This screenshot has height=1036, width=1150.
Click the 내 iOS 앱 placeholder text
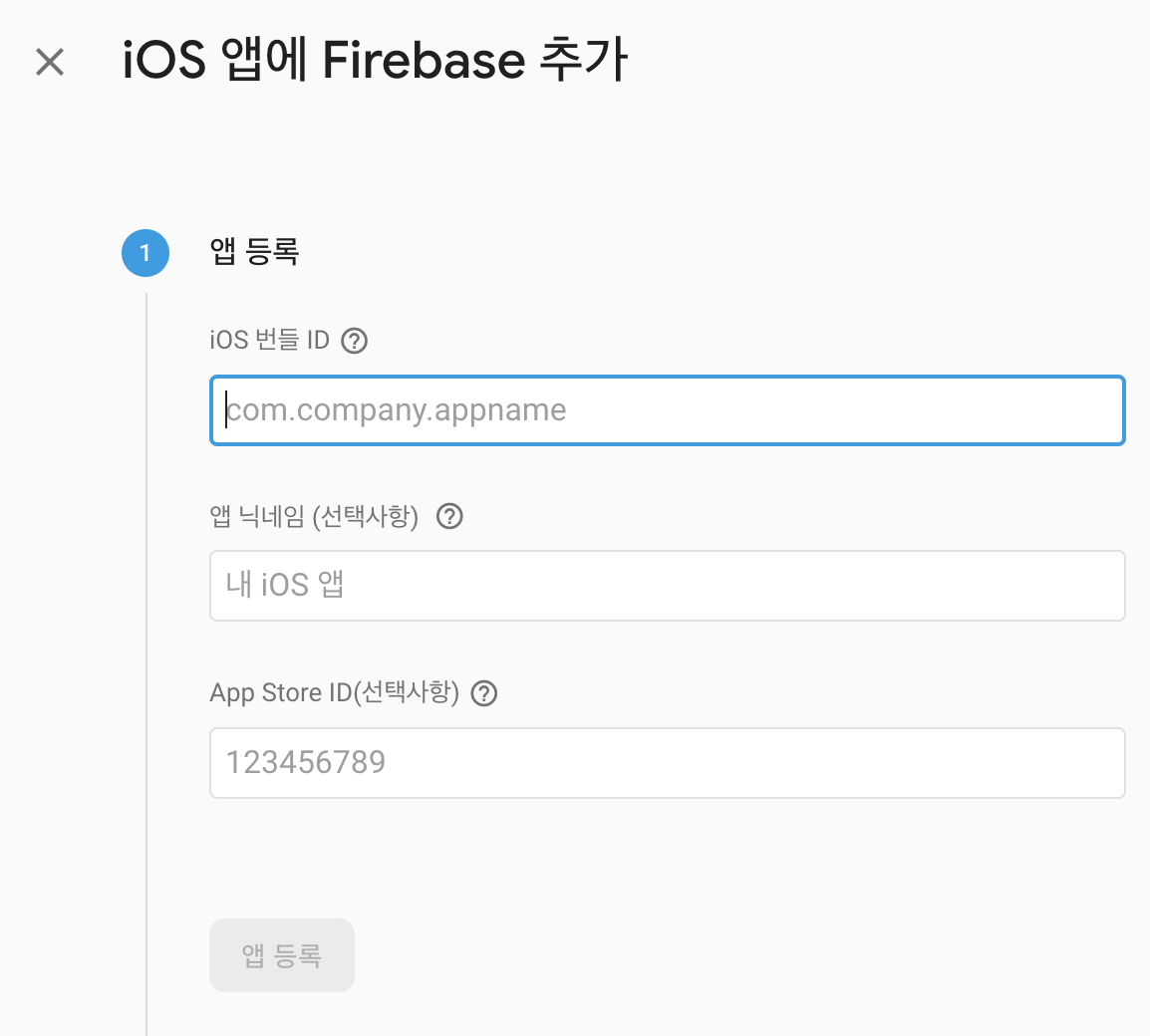285,585
